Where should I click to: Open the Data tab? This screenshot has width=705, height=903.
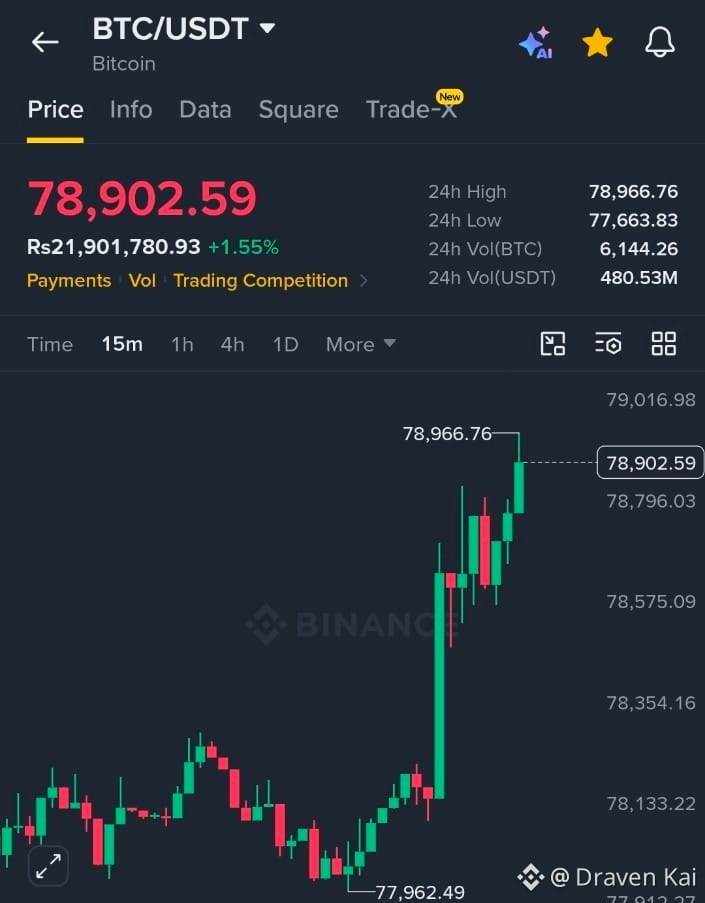point(205,109)
